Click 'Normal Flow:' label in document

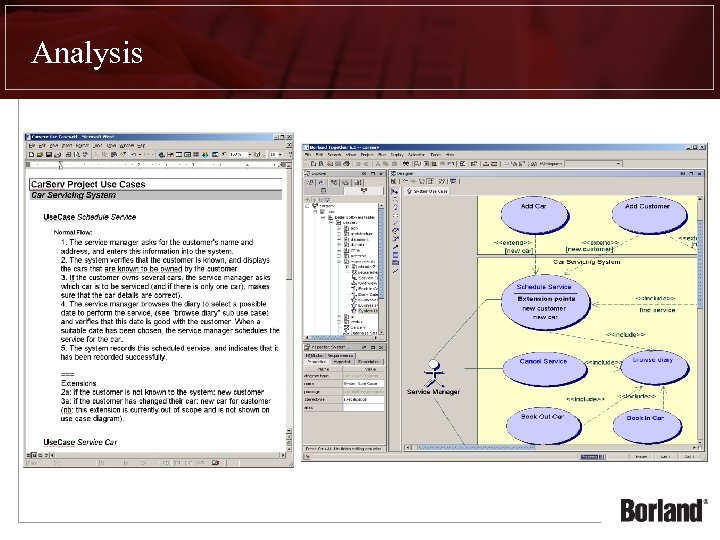coord(73,232)
